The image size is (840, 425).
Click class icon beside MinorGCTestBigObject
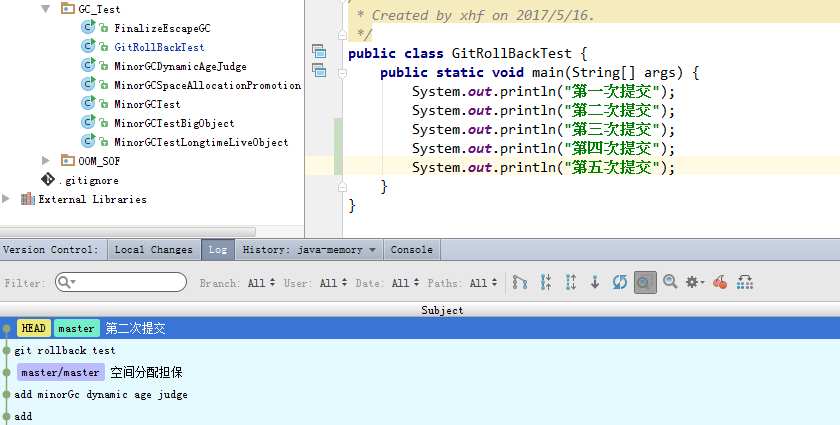88,122
